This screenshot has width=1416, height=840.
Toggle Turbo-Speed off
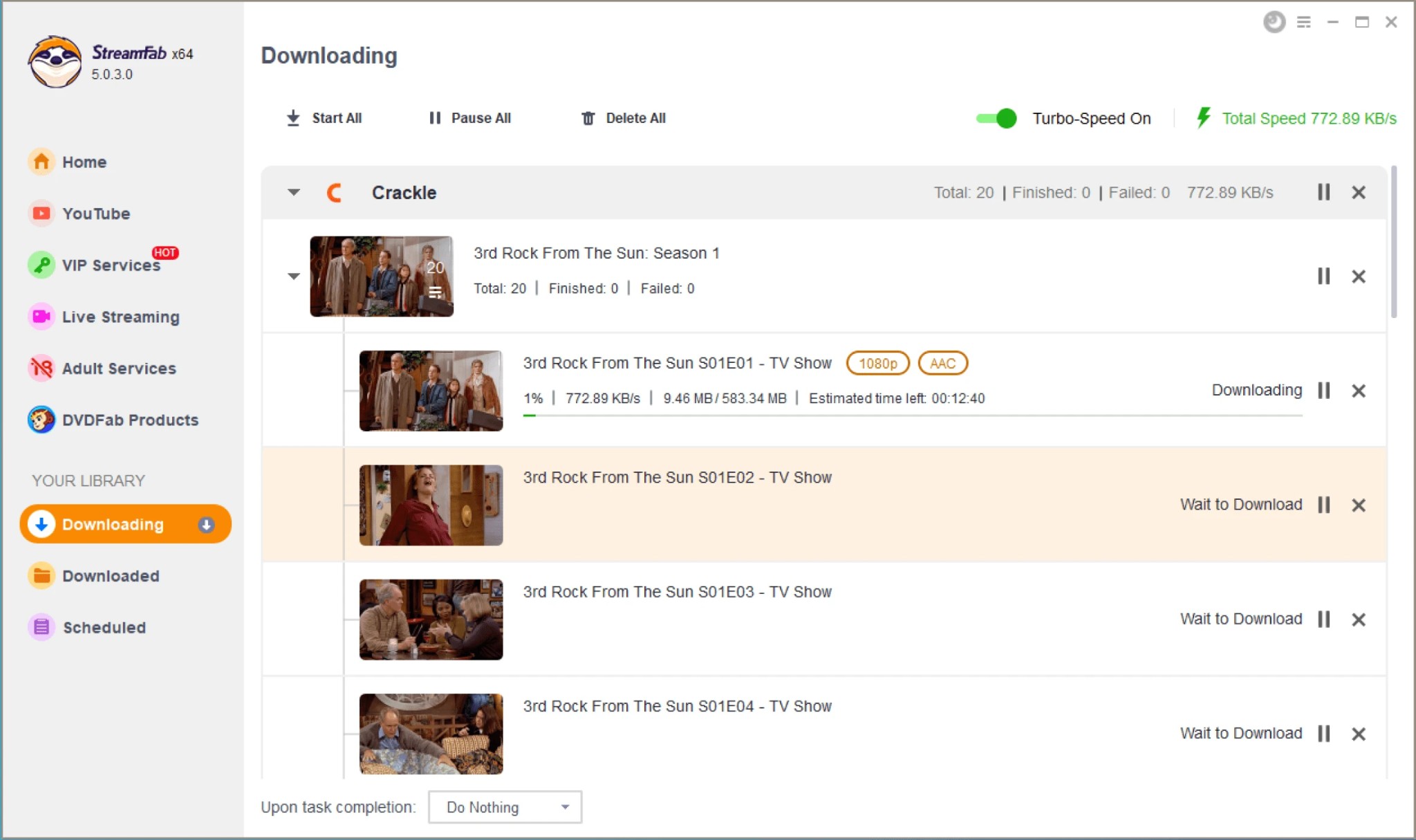(996, 118)
